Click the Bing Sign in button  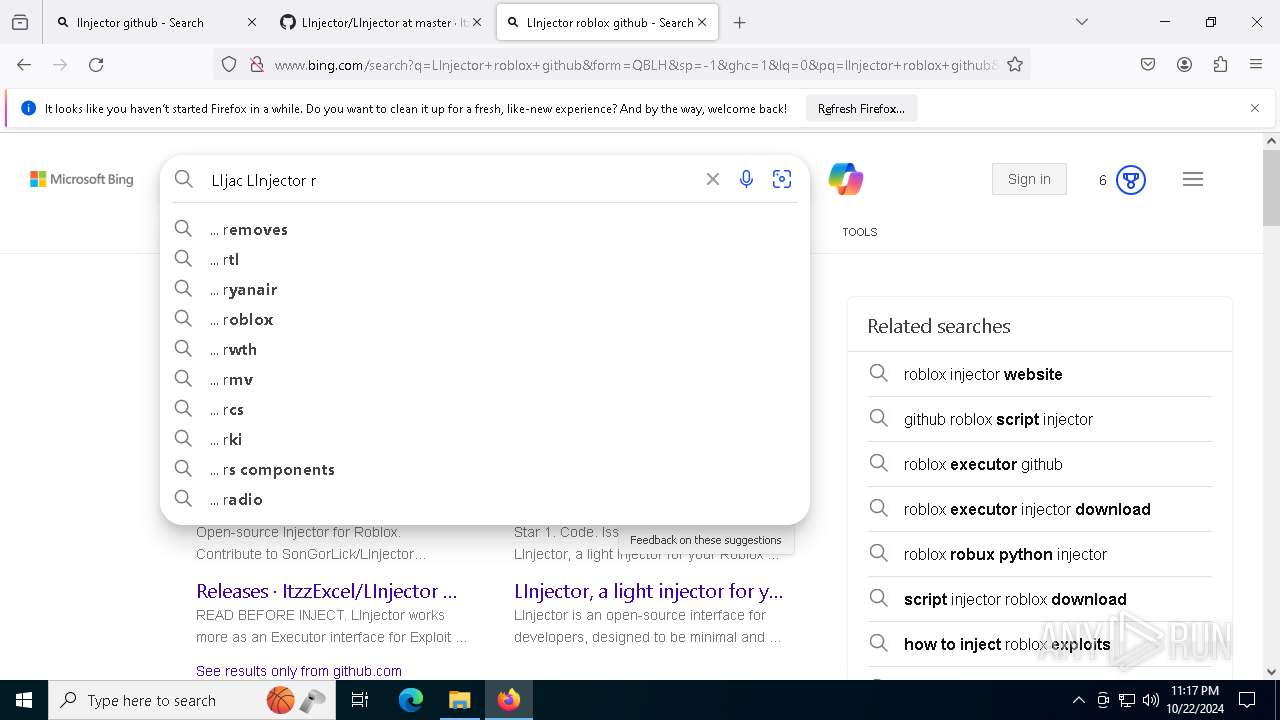[x=1029, y=179]
